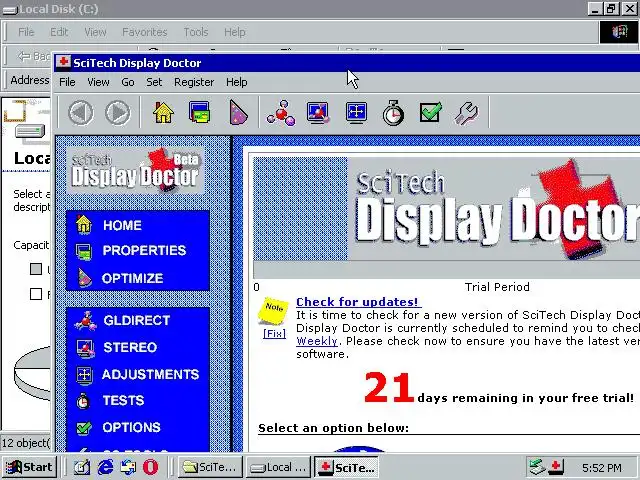Open the Register menu in Display Doctor
Viewport: 640px width, 480px height.
194,82
